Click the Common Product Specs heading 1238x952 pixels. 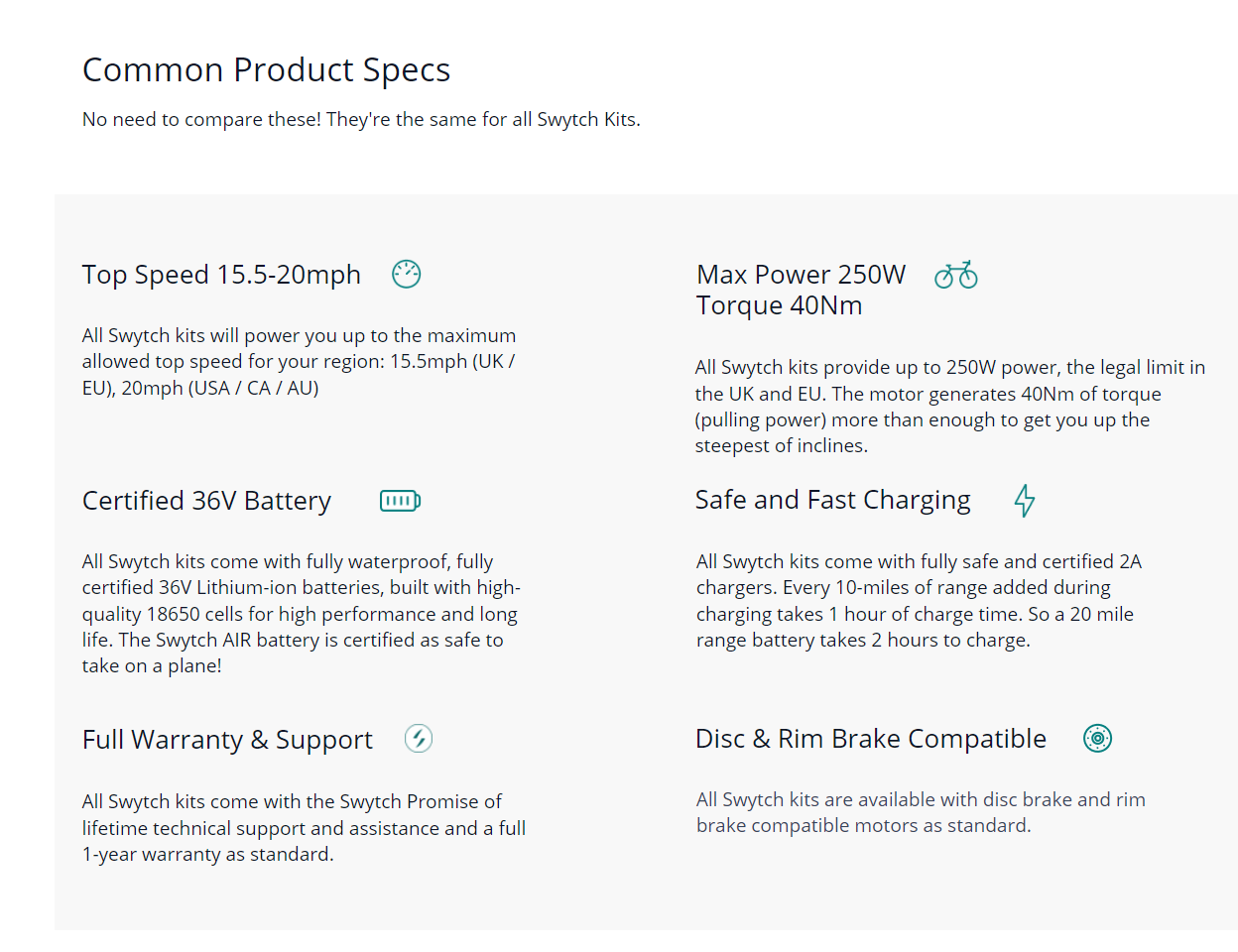tap(266, 70)
